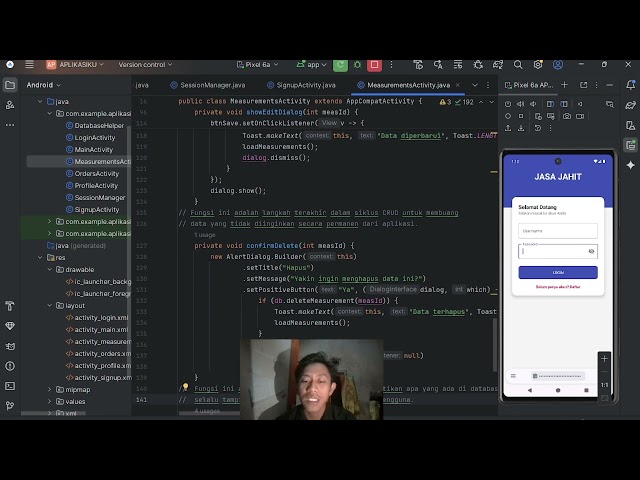Open Git branch tool window icon

[10, 406]
